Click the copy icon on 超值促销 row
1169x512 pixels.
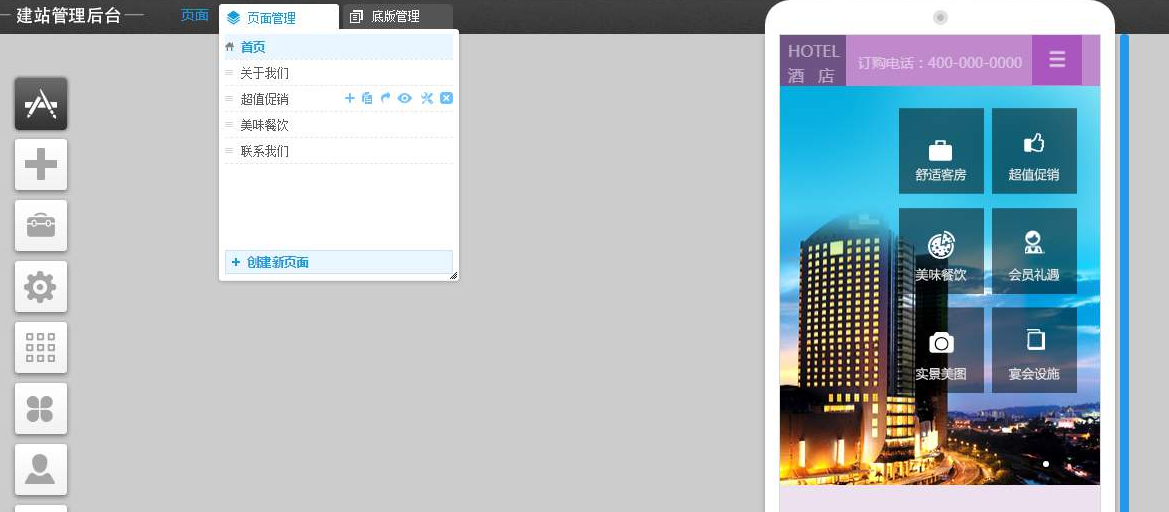click(x=367, y=98)
